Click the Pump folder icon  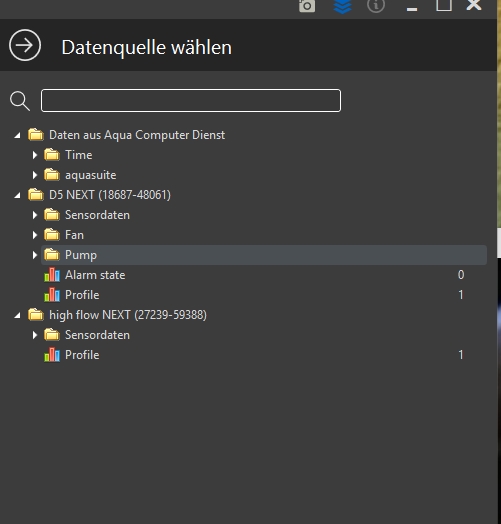tap(52, 255)
